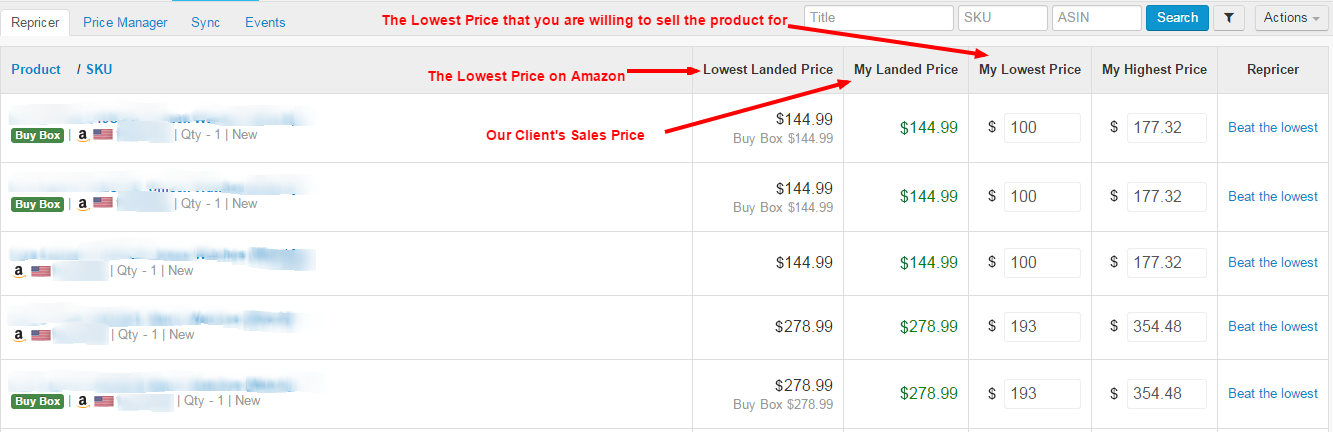Click the Amazon logo in third product row

[18, 271]
